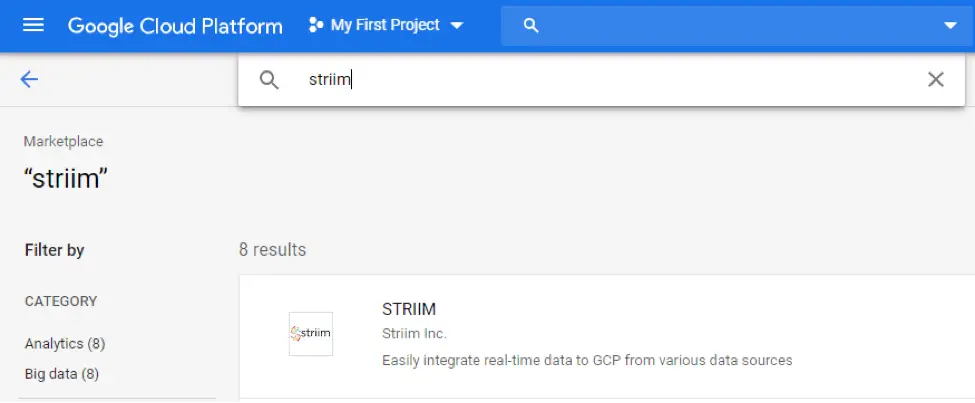Click the CATEGORY filter heading
Image resolution: width=975 pixels, height=403 pixels.
pyautogui.click(x=61, y=301)
